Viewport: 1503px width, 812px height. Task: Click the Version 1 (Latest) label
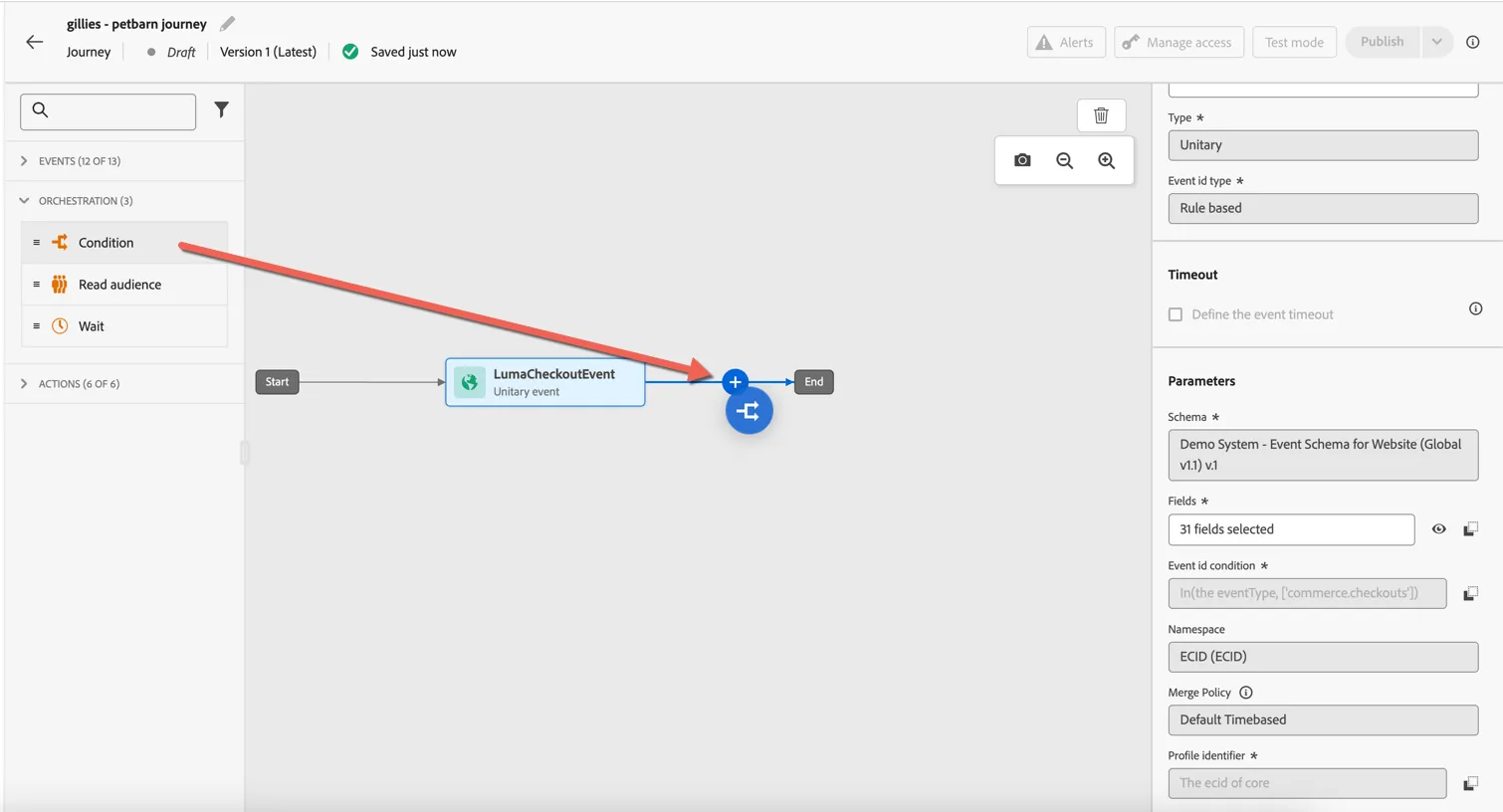(x=268, y=52)
